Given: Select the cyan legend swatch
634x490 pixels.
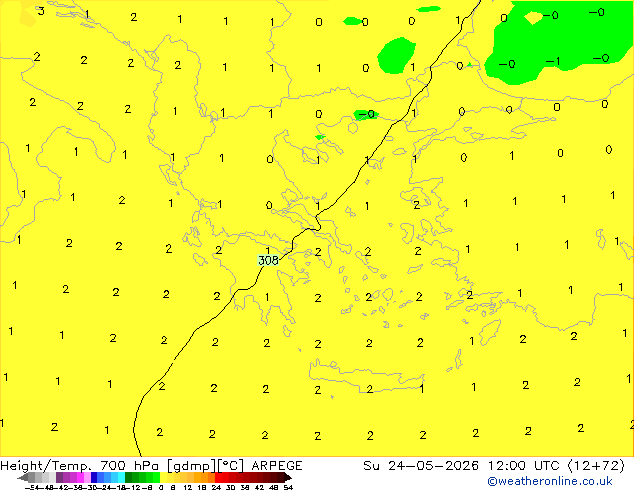Looking at the screenshot, I should point(122,477).
